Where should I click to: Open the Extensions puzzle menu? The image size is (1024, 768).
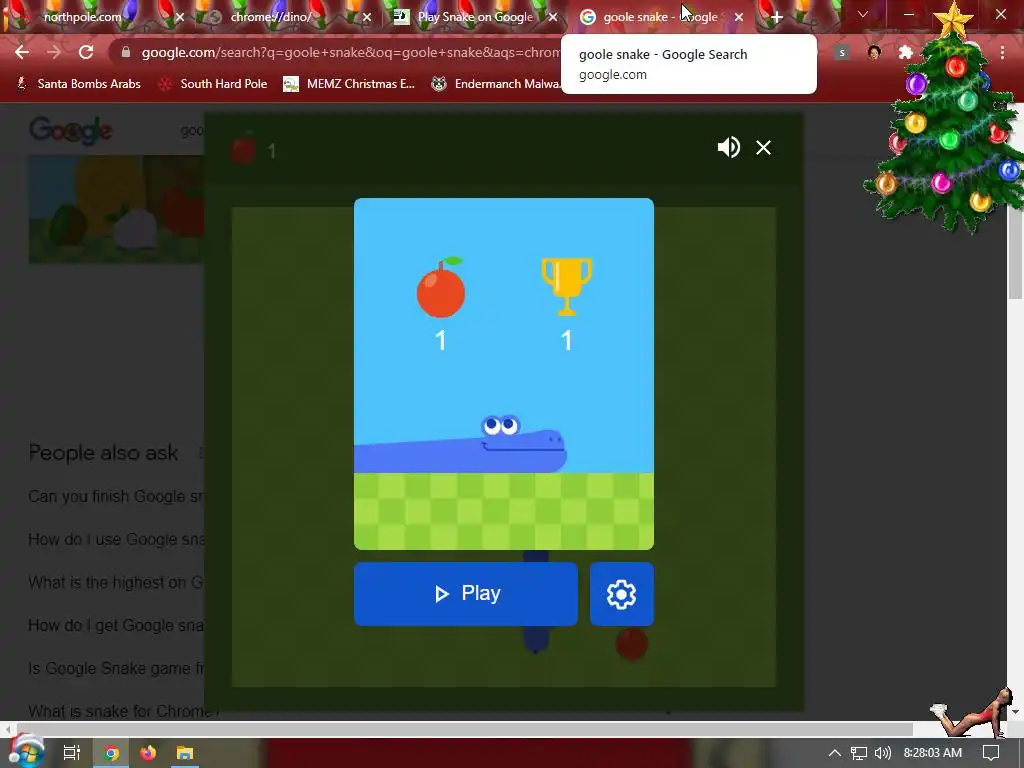[906, 53]
